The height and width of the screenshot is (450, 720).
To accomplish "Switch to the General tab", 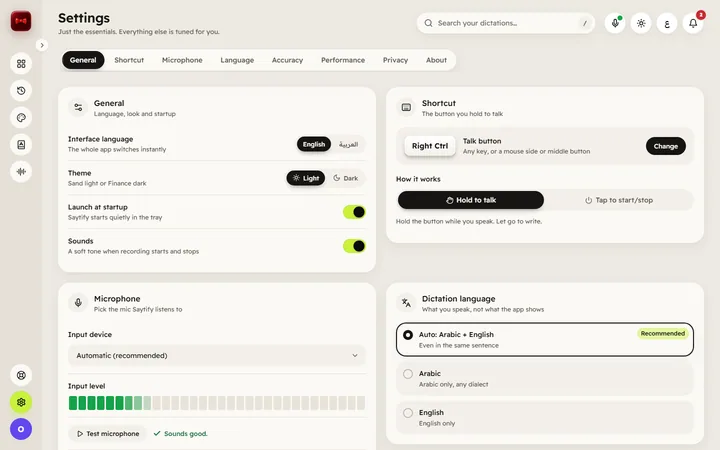I will click(83, 60).
